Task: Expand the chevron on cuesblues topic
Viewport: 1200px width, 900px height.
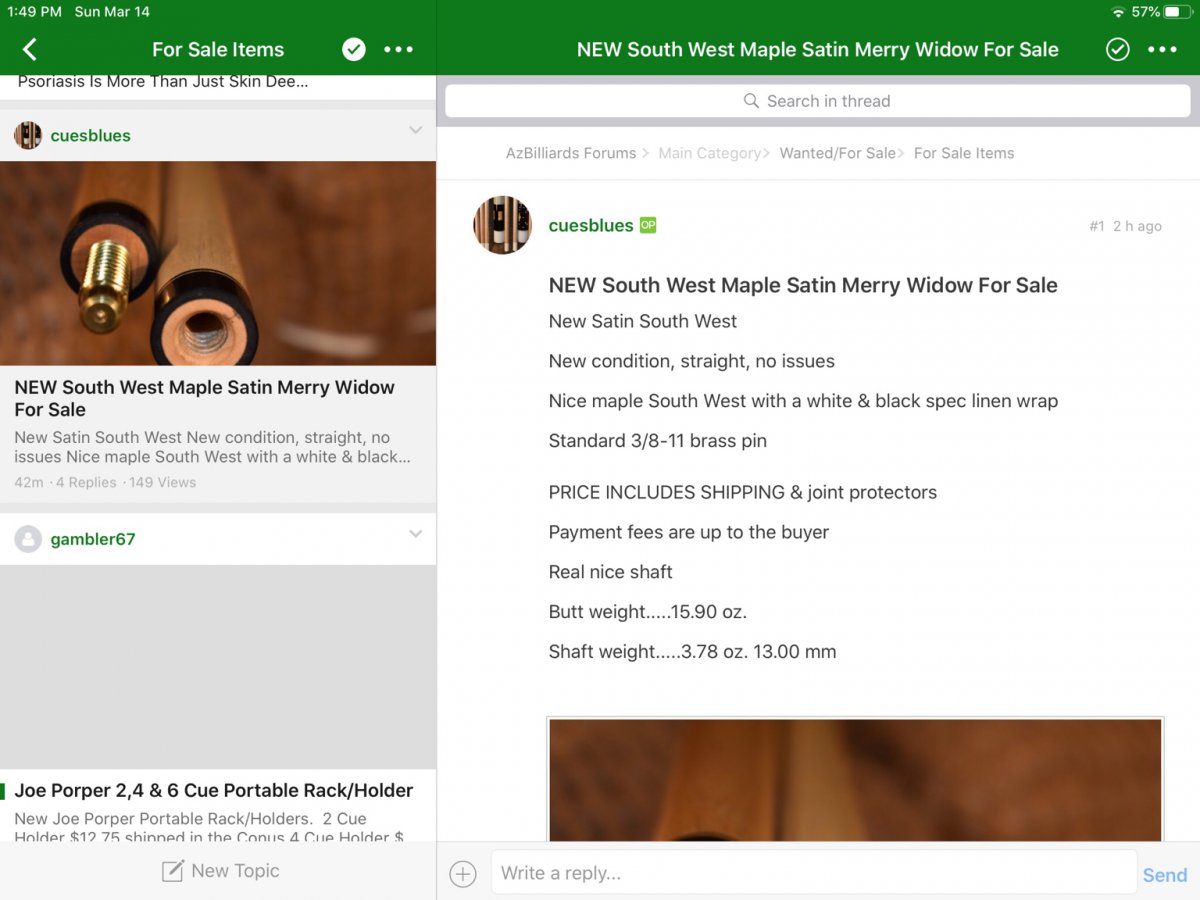Action: coord(416,130)
